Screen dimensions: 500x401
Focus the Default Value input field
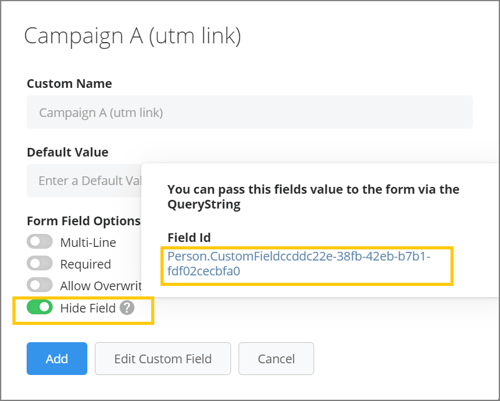tap(84, 181)
